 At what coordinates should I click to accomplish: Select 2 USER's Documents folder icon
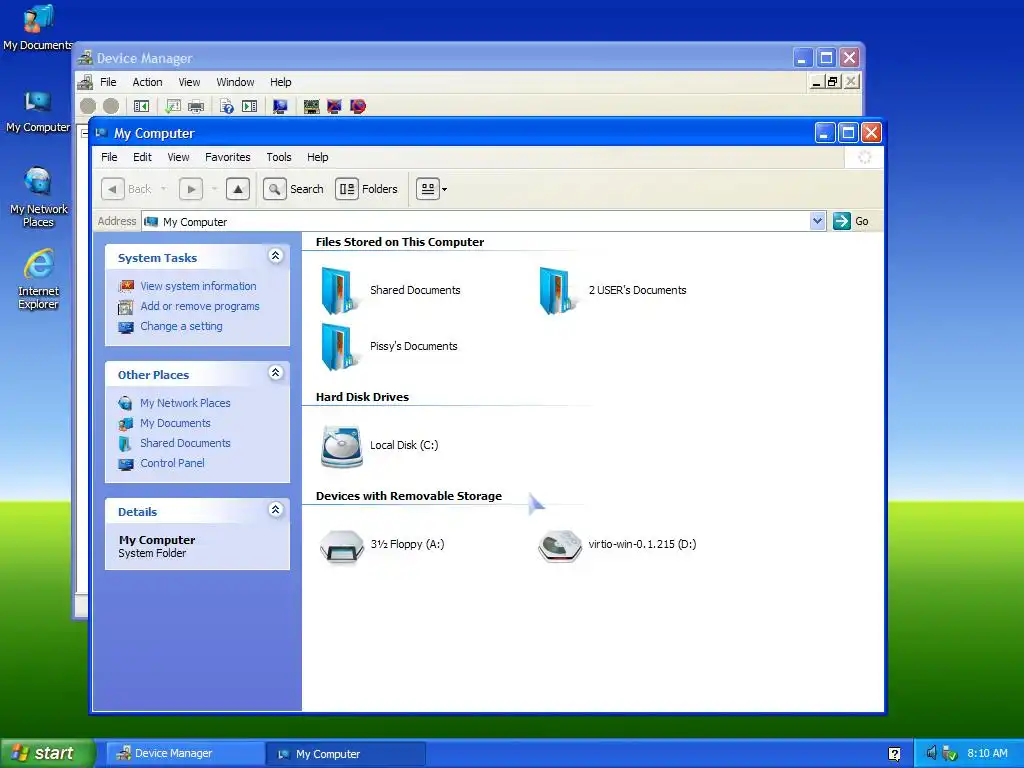point(559,291)
